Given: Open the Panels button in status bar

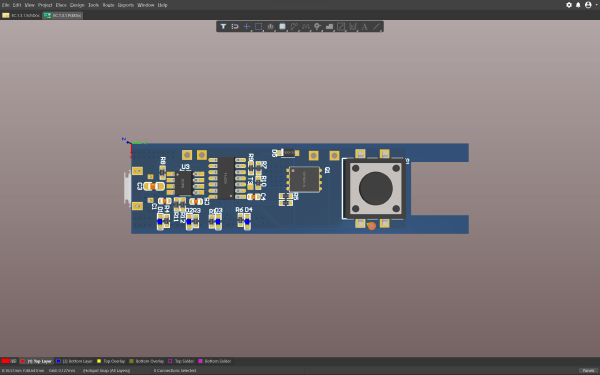Looking at the screenshot, I should tap(589, 370).
